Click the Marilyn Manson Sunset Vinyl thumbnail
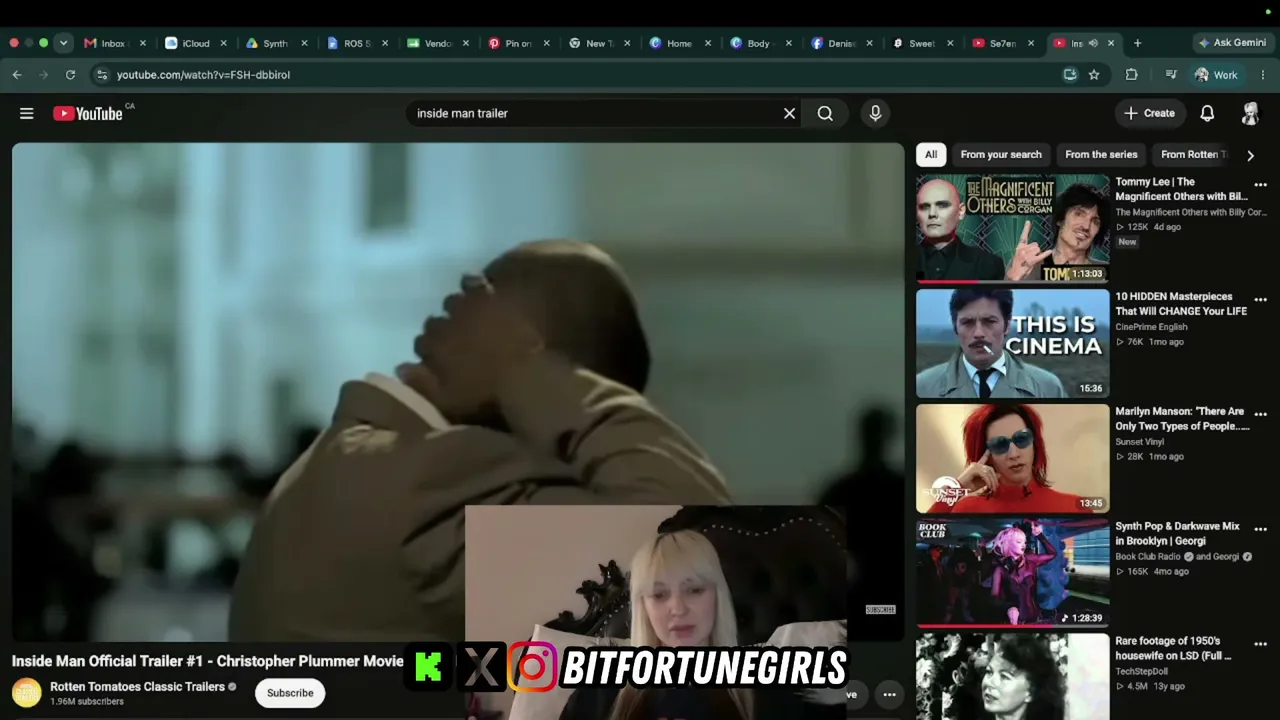The width and height of the screenshot is (1280, 720). [1013, 458]
